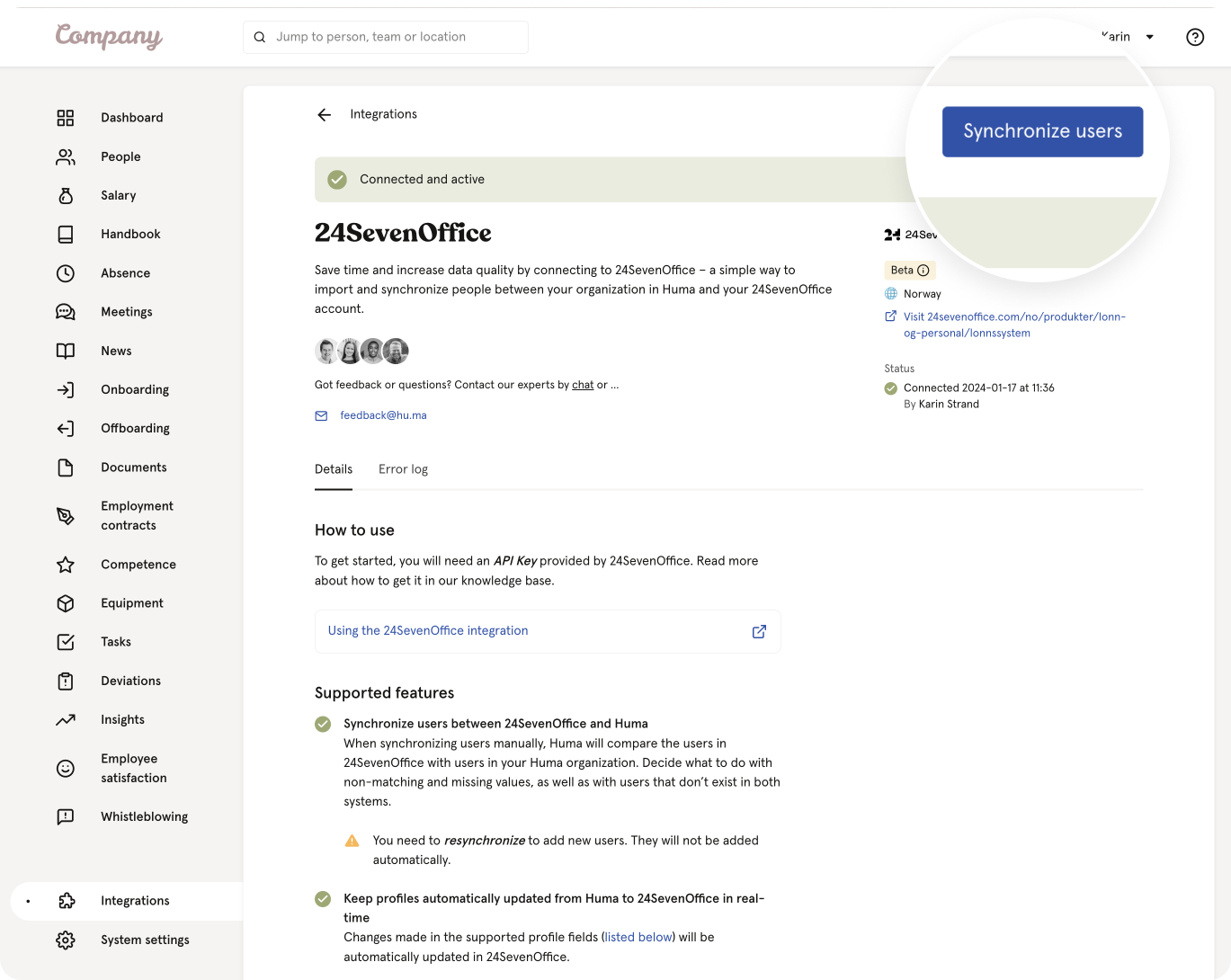
Task: Click the By Karin Strand text
Action: click(941, 405)
